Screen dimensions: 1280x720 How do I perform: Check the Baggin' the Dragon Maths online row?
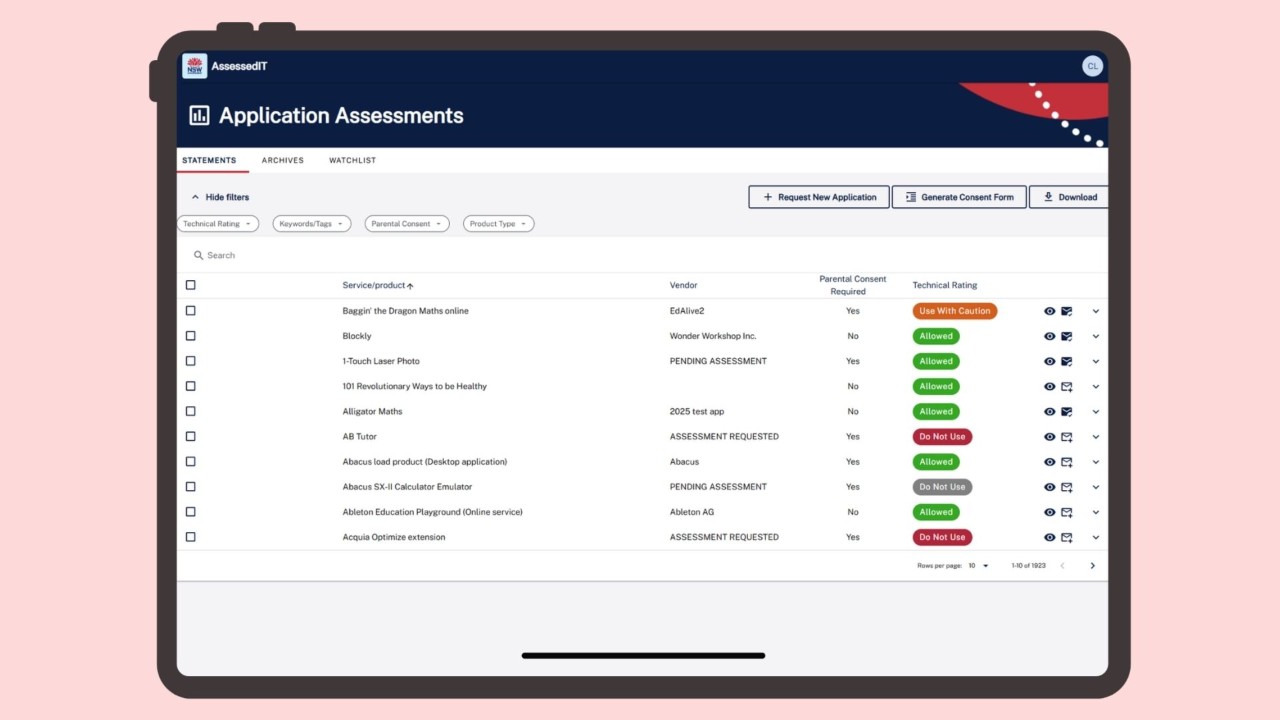click(191, 311)
